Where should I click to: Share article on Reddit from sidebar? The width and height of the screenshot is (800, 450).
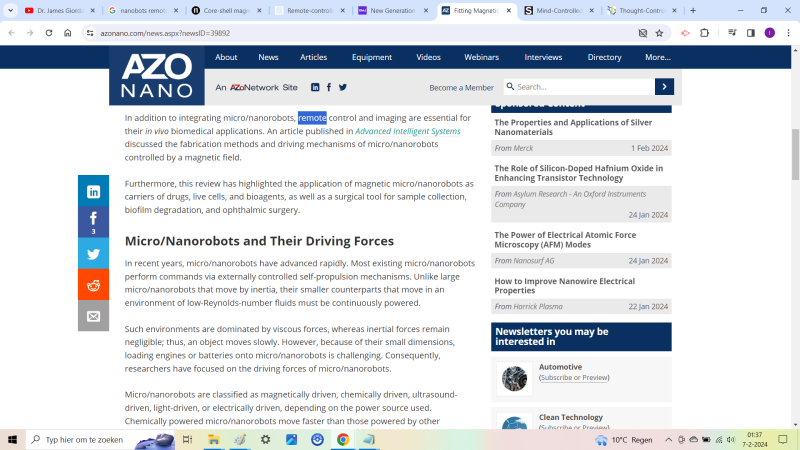93,285
